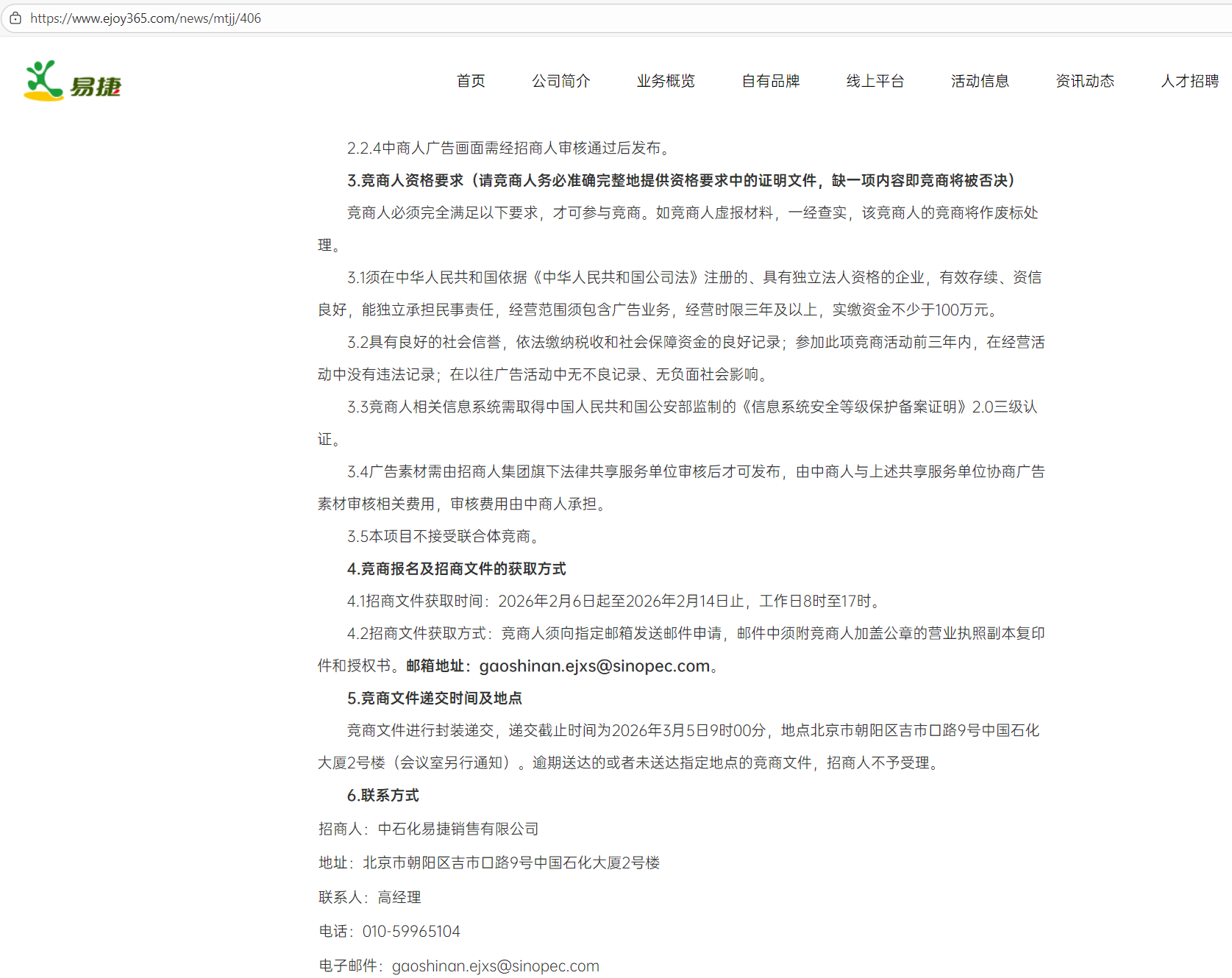Screen dimensions: 1232x978
Task: Click the heading 5.竞商文件递交时间及地点
Action: [434, 699]
